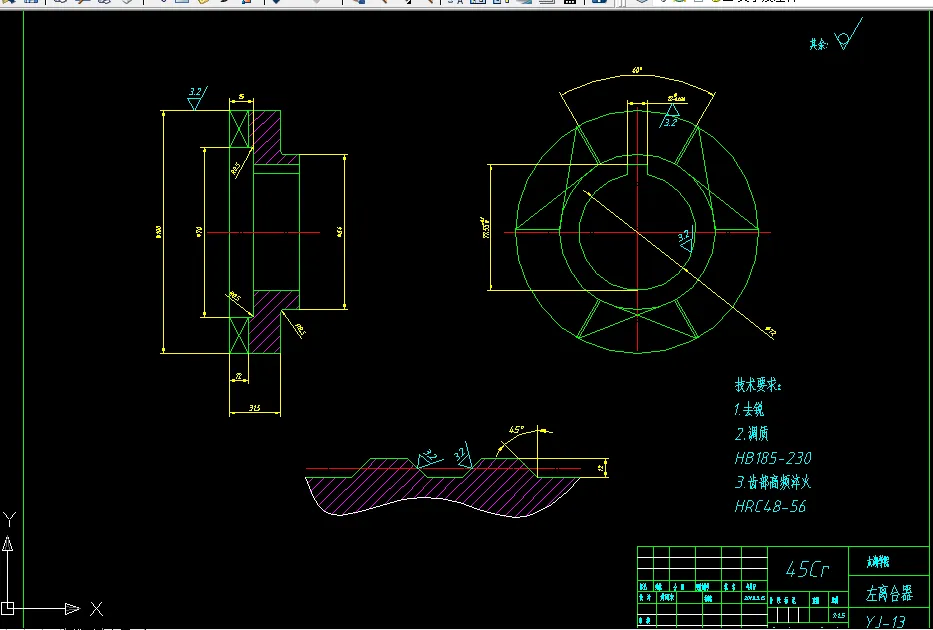Click the 技术要求 heading text
Image resolution: width=933 pixels, height=630 pixels.
coord(757,385)
